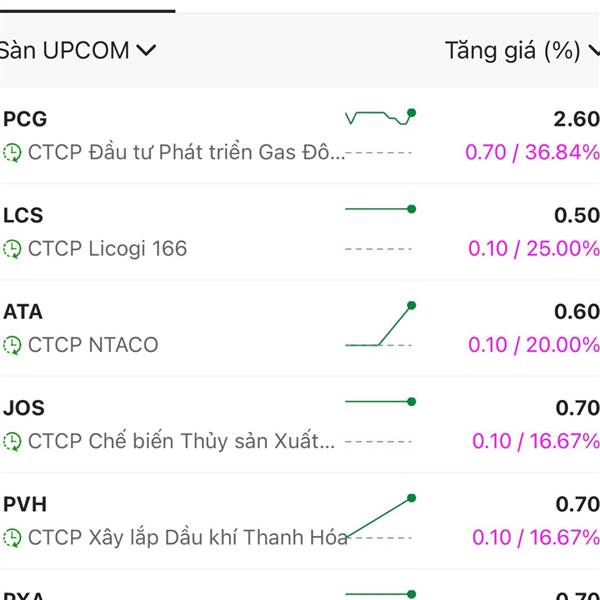The width and height of the screenshot is (600, 600).
Task: Open the ATA stock row
Action: (300, 328)
